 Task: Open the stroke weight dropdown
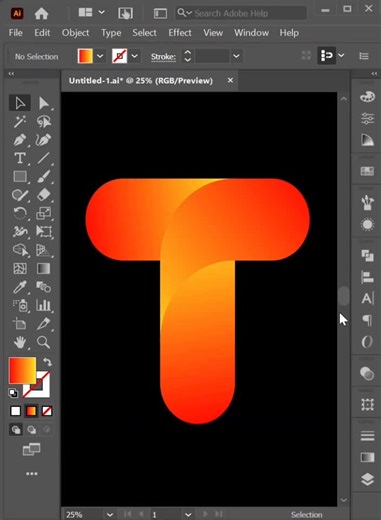click(236, 56)
